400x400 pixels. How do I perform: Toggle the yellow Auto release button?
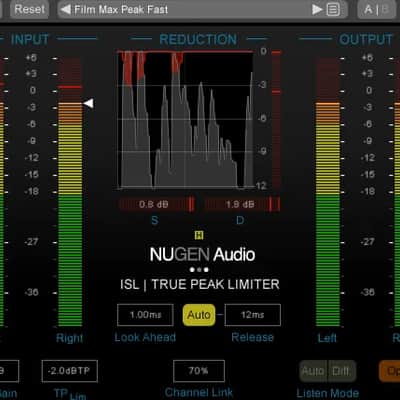[x=199, y=315]
